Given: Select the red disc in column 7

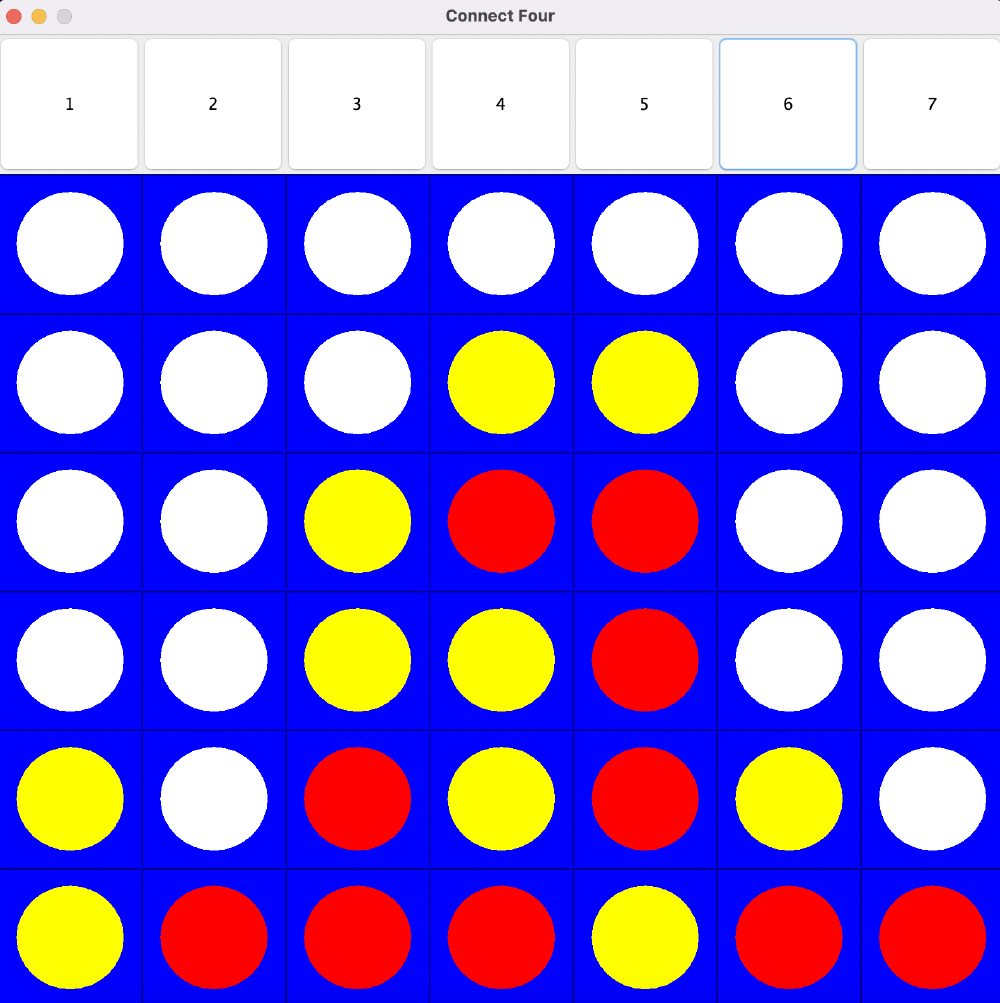Looking at the screenshot, I should coord(932,937).
